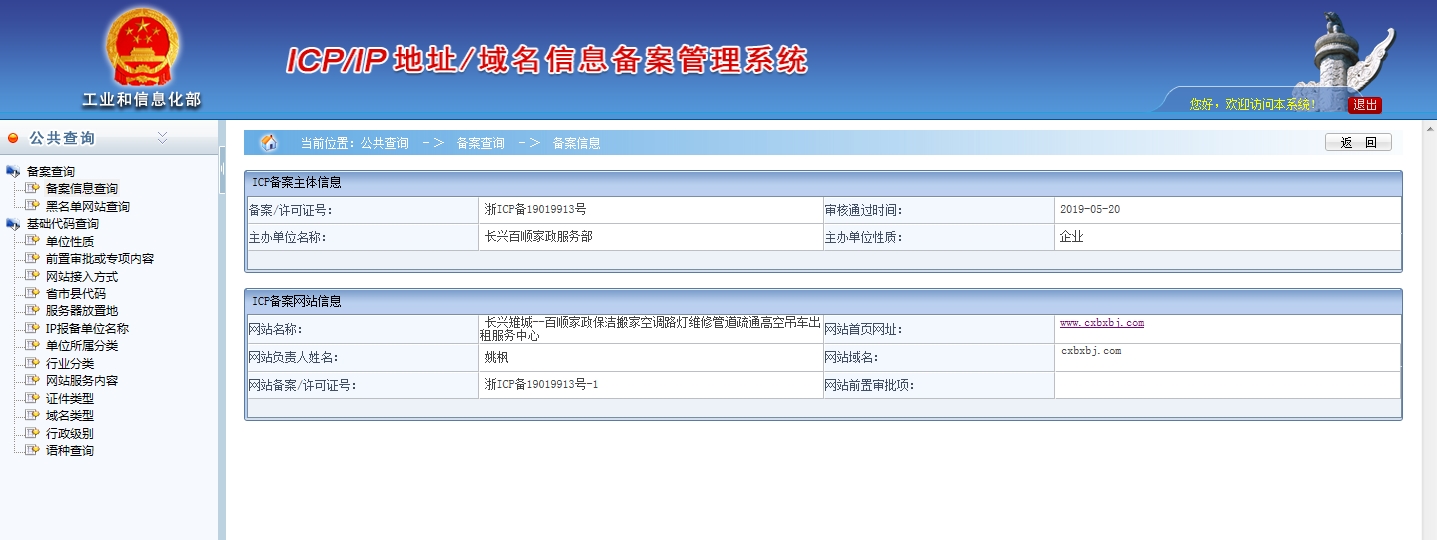Click the page icon beside 域名类型

pyautogui.click(x=33, y=414)
